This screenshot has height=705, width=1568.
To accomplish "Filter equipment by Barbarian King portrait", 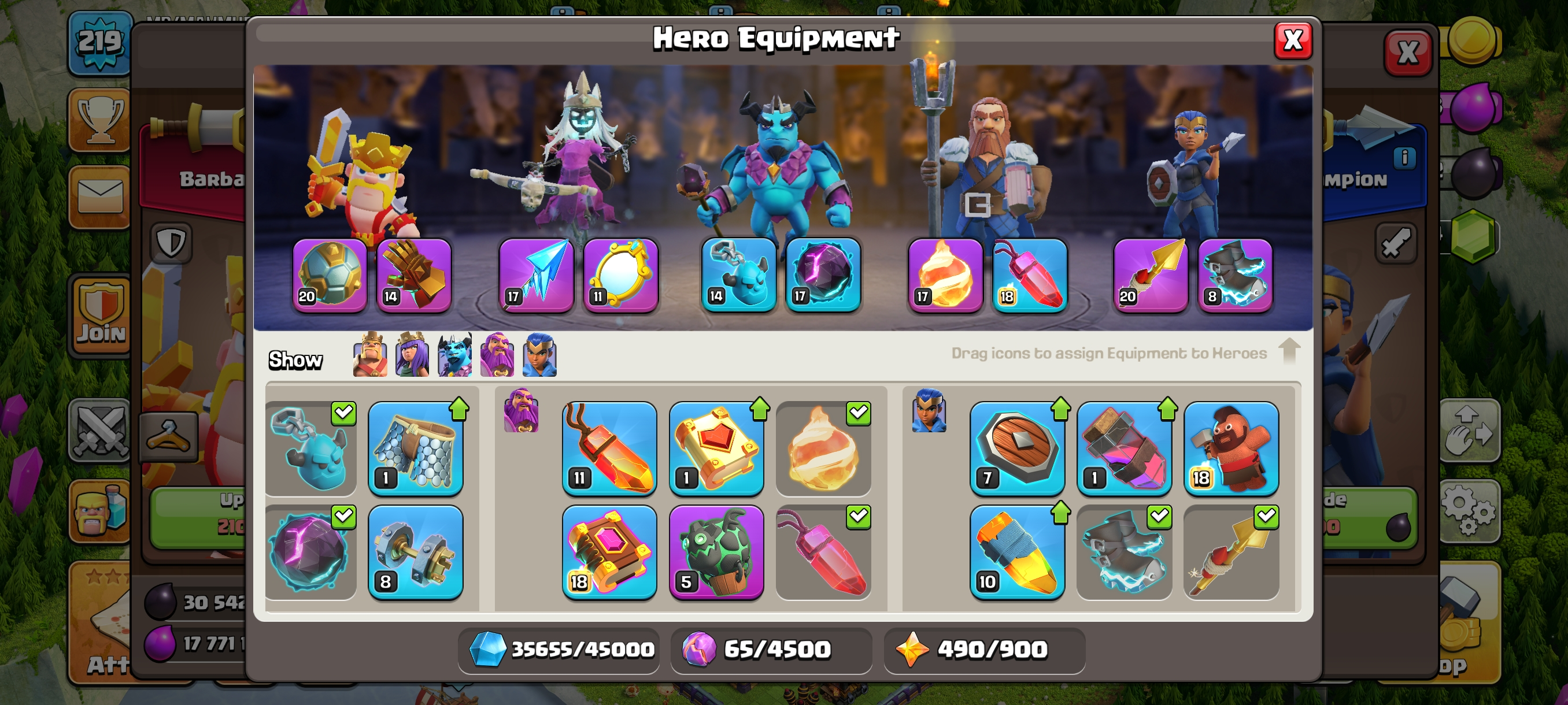I will click(370, 355).
